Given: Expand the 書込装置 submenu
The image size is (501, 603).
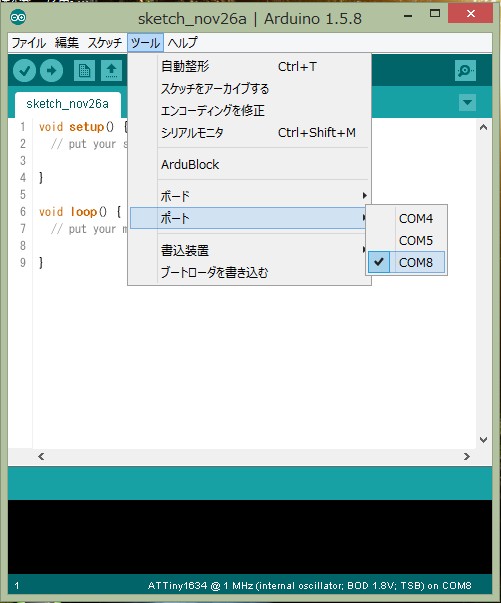Looking at the screenshot, I should (249, 250).
